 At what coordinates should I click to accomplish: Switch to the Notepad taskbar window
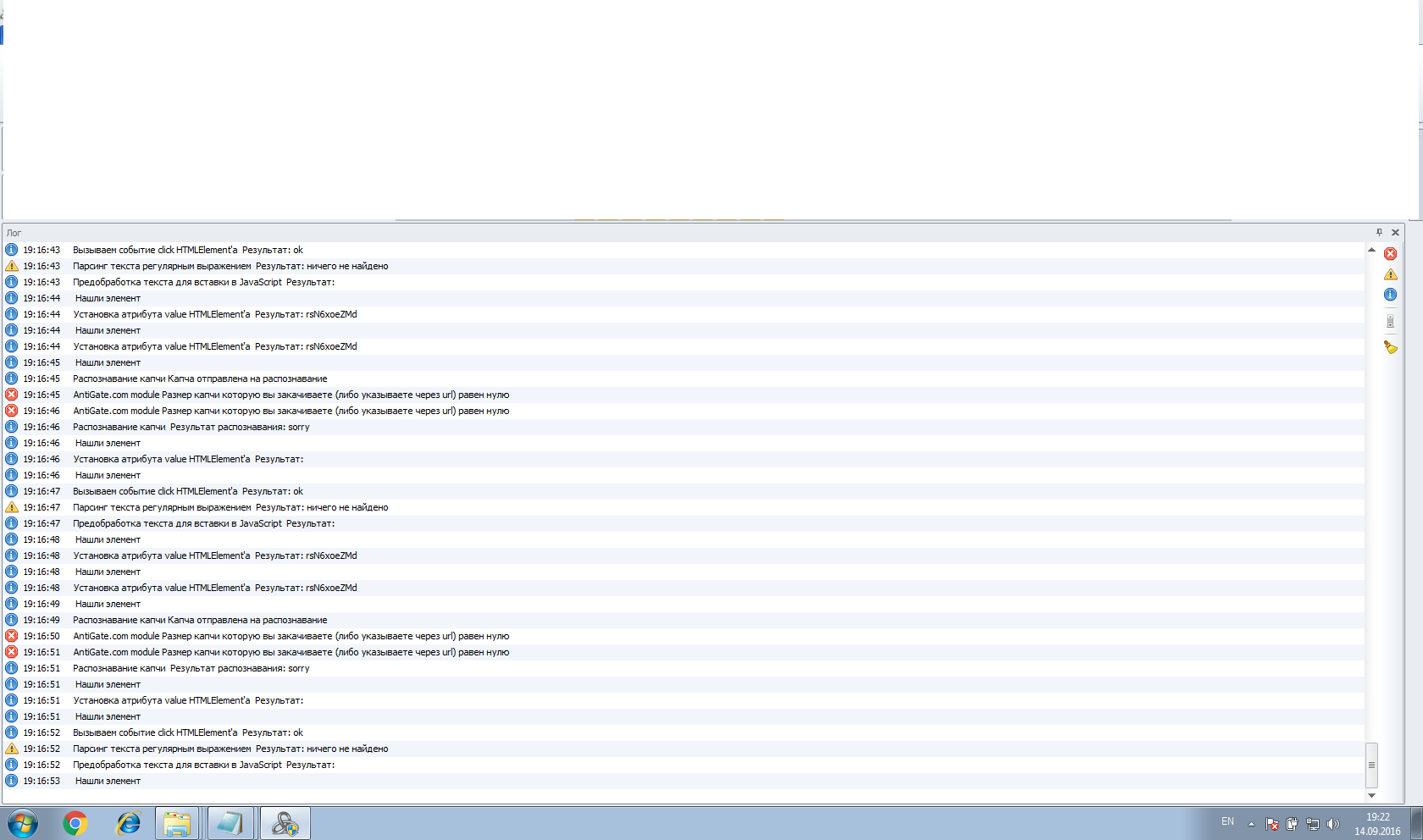coord(230,823)
